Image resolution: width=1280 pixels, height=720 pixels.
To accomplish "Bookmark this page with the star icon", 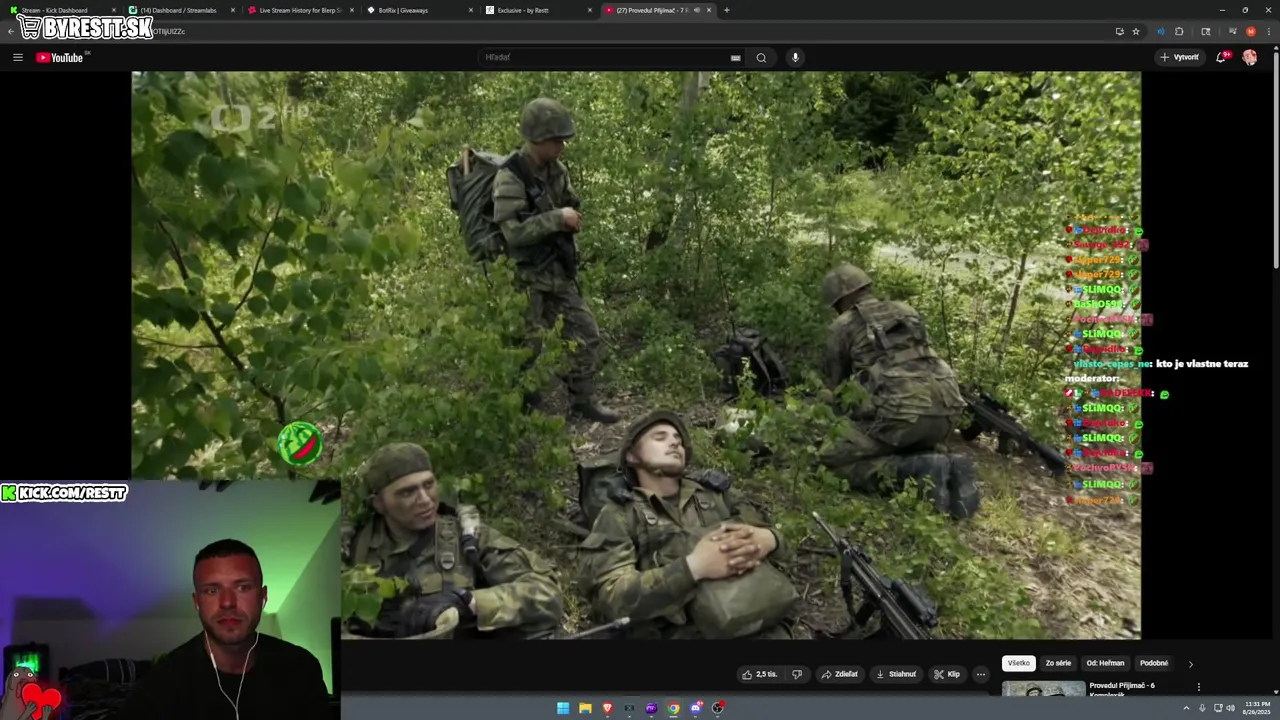I will 1136,31.
